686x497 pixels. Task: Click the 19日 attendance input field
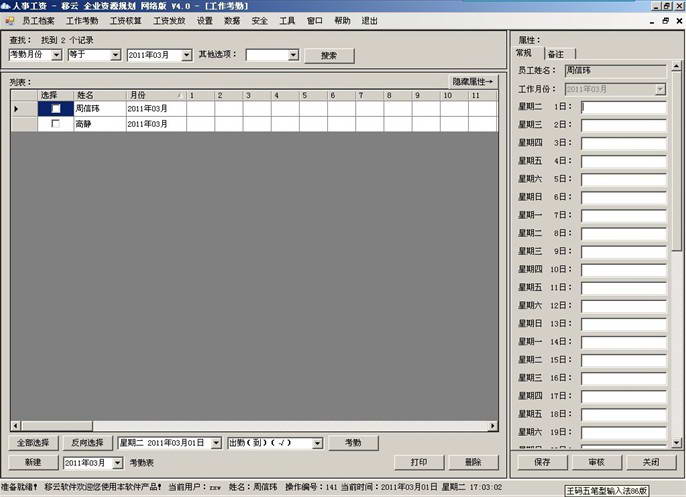pos(623,433)
